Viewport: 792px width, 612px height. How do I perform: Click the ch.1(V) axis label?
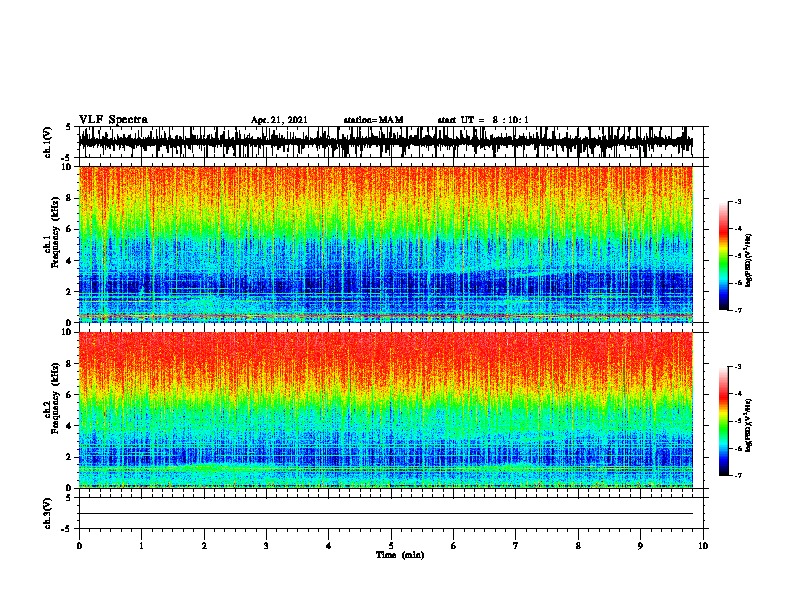click(x=47, y=142)
